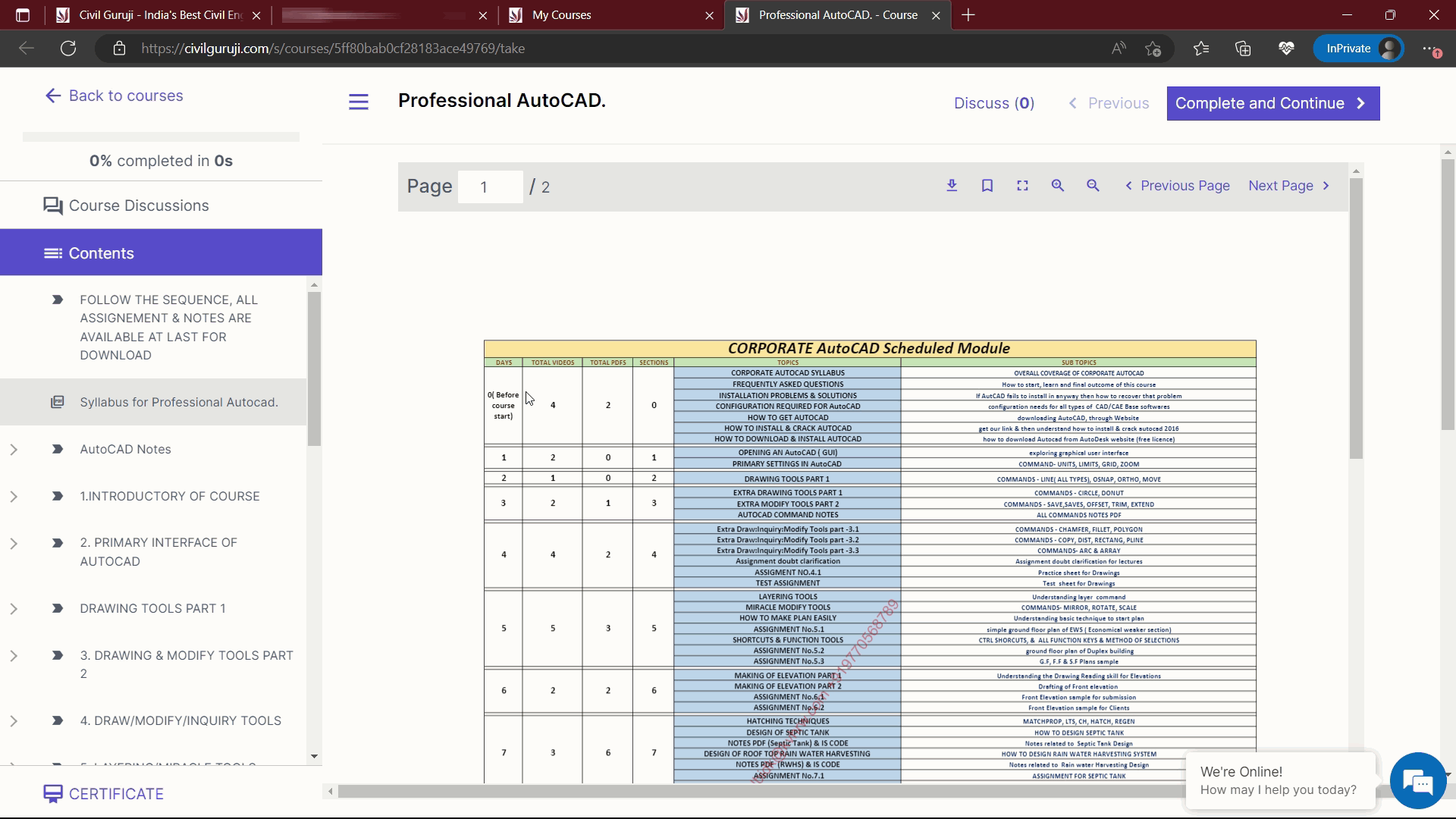Open browser settings and more menu
This screenshot has height=819, width=1456.
[x=1430, y=49]
